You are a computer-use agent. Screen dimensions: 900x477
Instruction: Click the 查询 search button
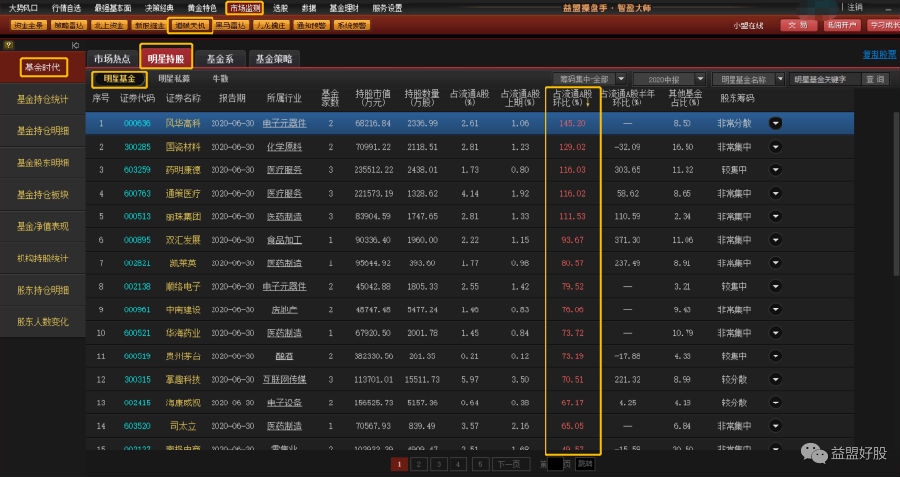tap(875, 79)
